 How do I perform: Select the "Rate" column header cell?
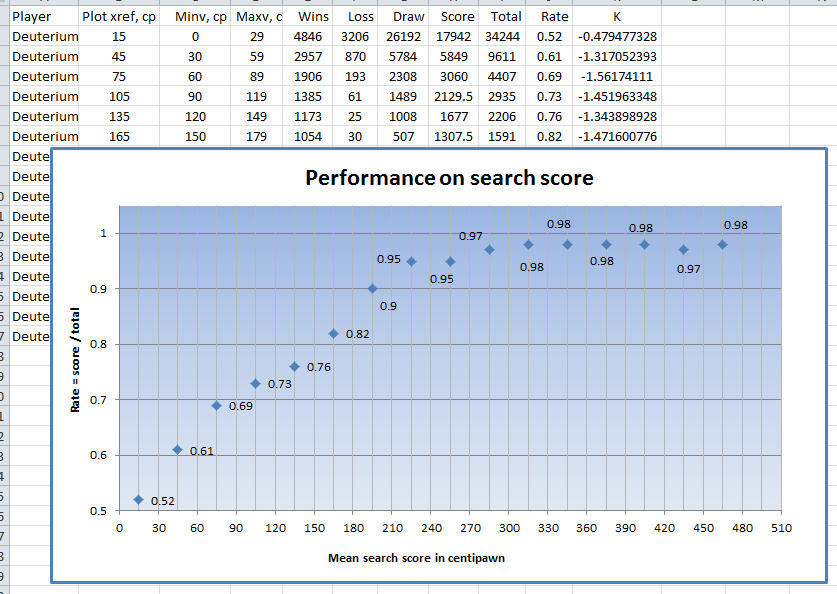[548, 17]
